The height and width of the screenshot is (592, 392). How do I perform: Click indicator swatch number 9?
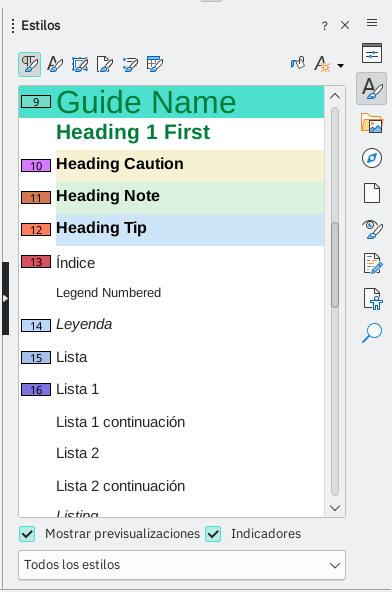coord(36,102)
